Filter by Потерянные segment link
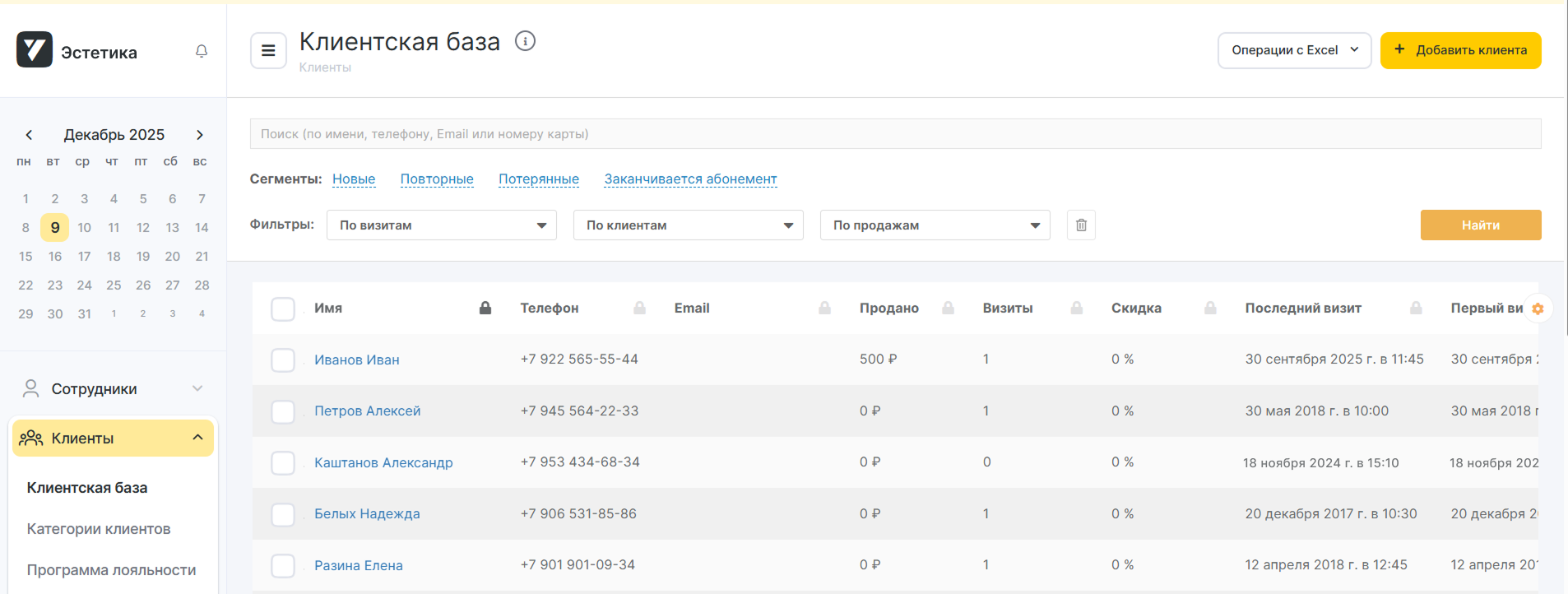This screenshot has width=1568, height=594. (538, 179)
